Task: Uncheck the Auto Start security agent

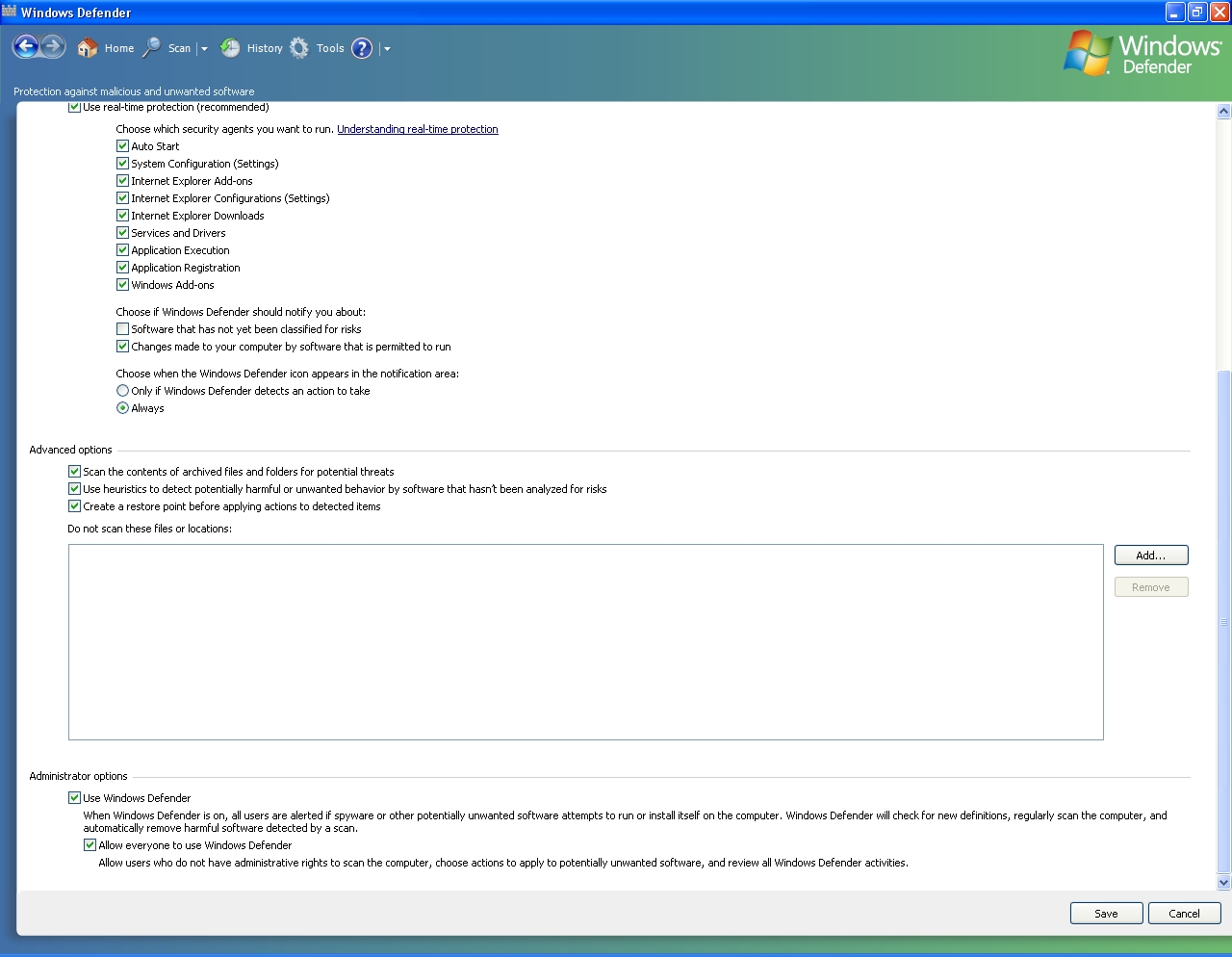Action: (x=122, y=146)
